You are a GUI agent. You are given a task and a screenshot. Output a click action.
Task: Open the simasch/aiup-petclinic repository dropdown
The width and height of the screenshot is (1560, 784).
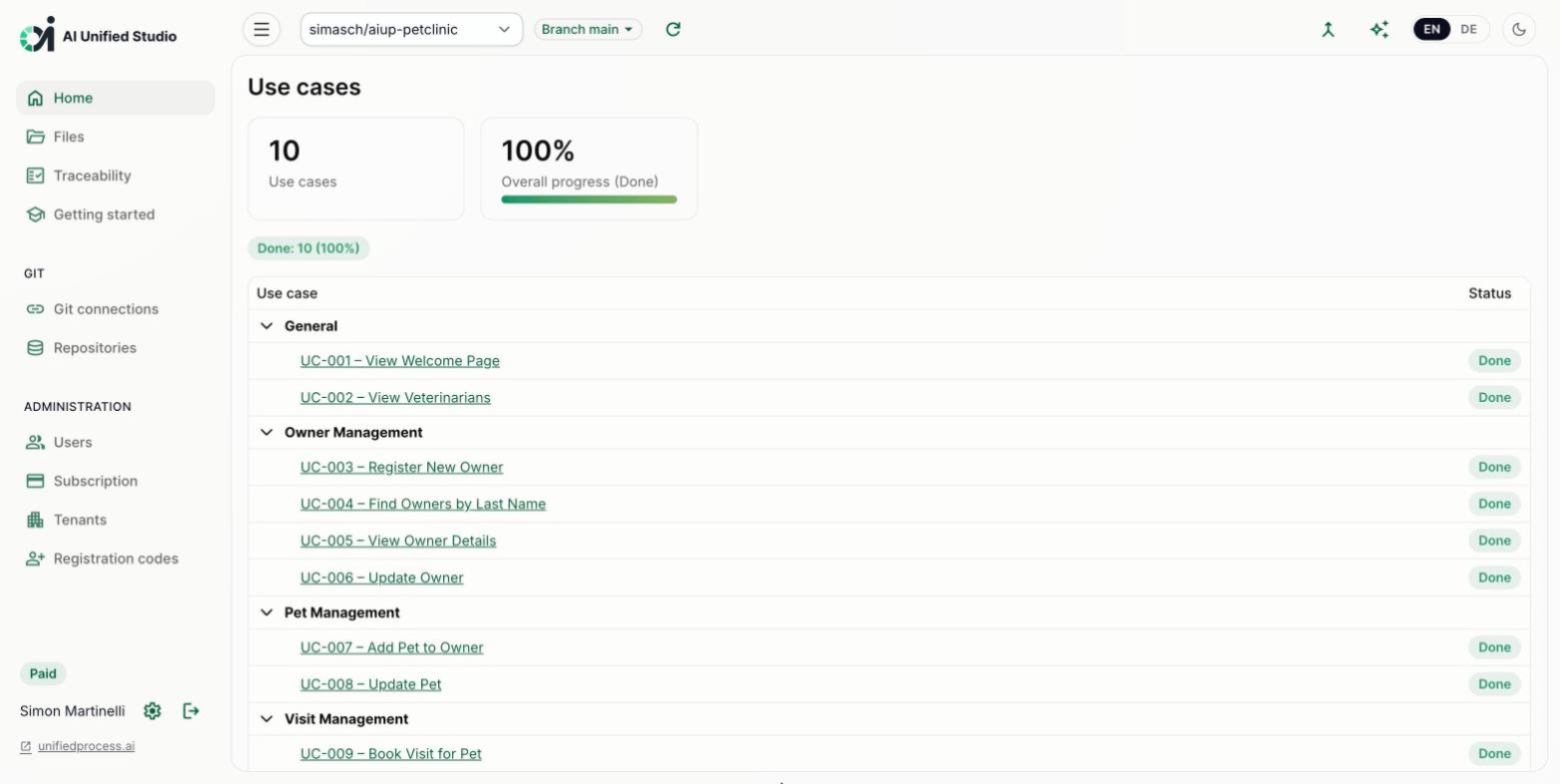pyautogui.click(x=411, y=29)
